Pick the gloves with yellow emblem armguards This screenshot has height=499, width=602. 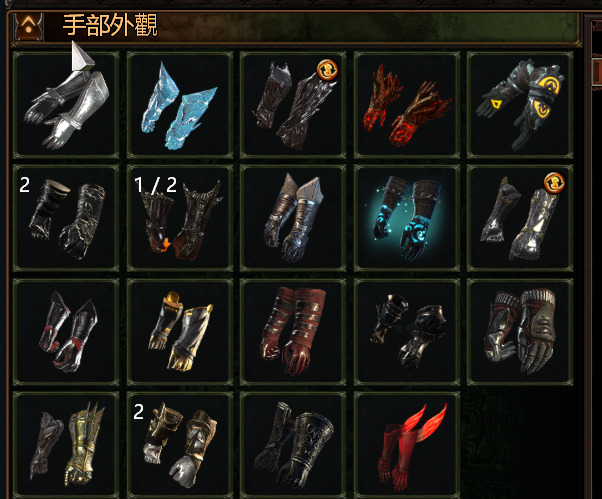(x=520, y=105)
